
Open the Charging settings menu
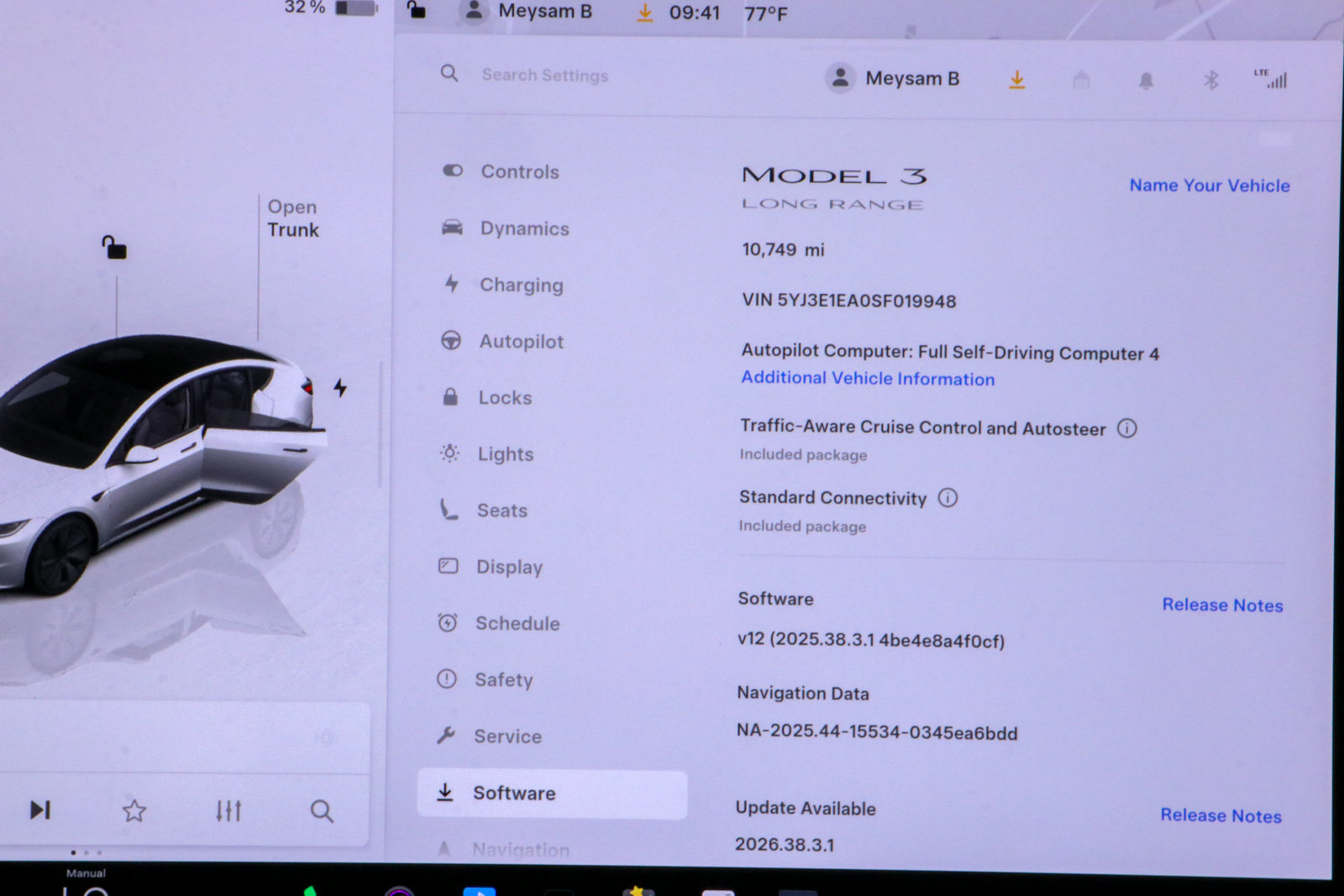pyautogui.click(x=503, y=285)
